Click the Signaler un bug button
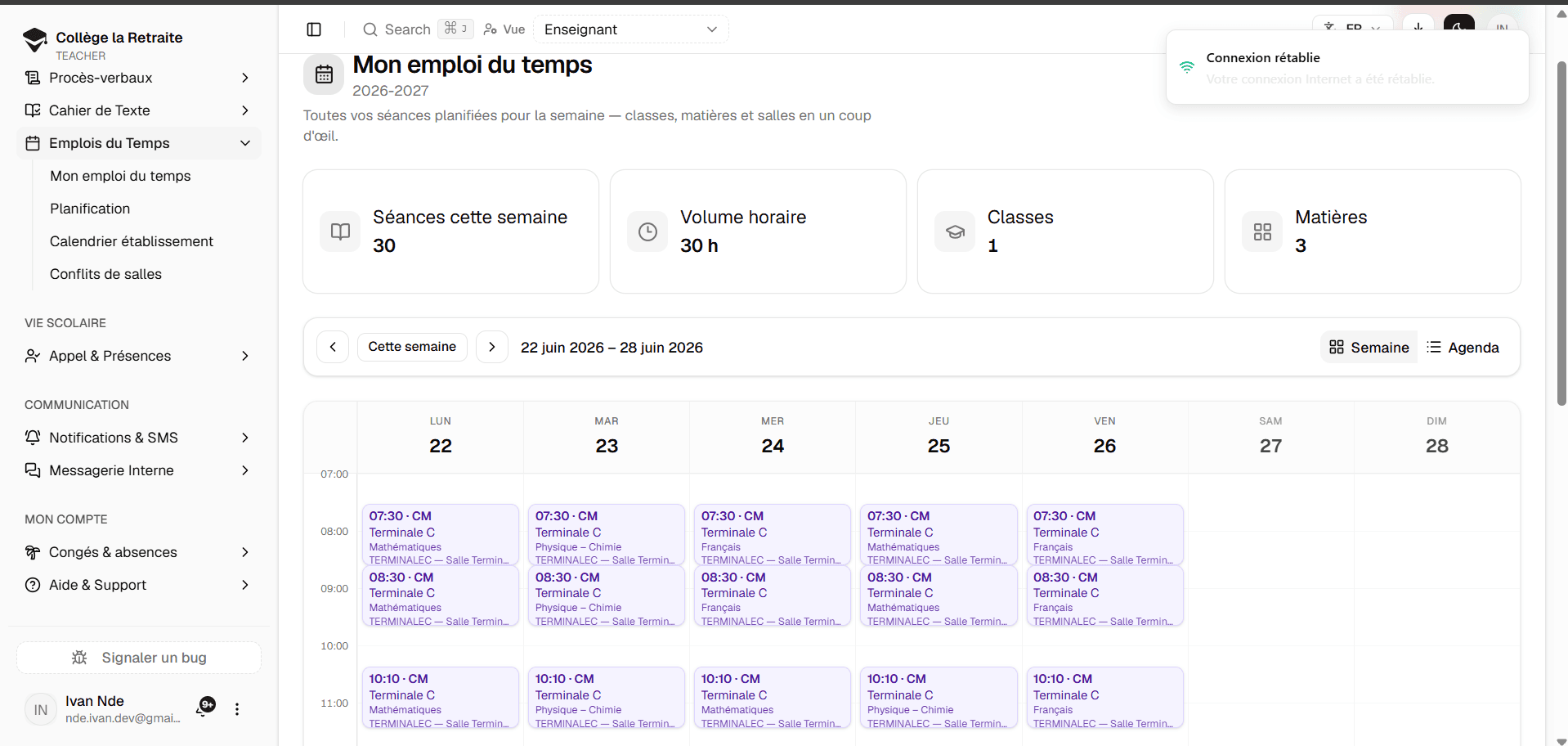Screen dimensions: 1568x746 139,658
